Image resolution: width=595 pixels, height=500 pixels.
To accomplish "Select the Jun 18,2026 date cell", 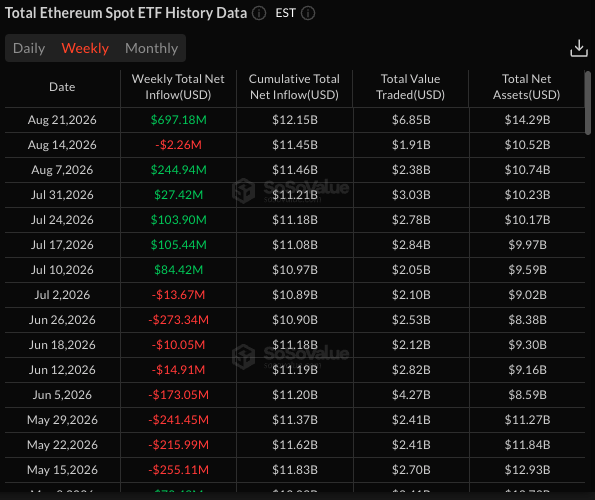I will [x=62, y=345].
